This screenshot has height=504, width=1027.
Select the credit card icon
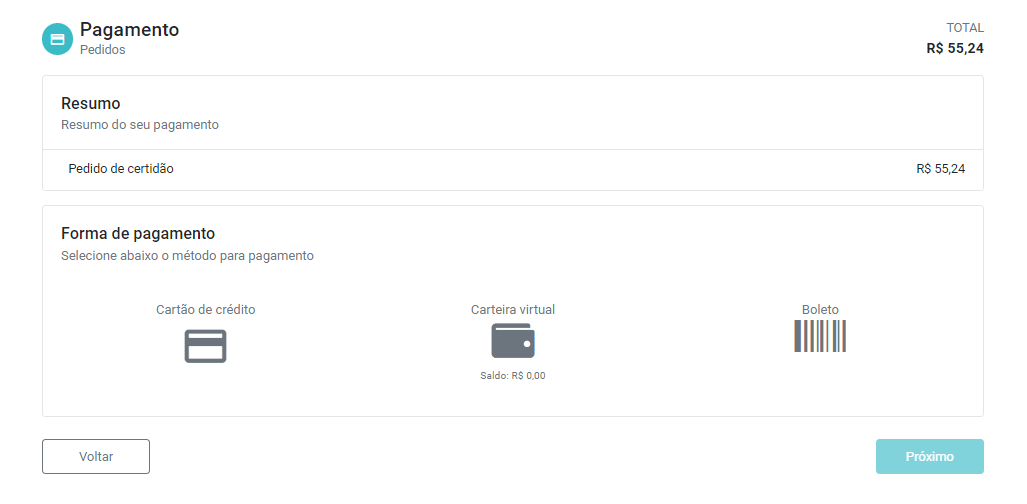(205, 346)
